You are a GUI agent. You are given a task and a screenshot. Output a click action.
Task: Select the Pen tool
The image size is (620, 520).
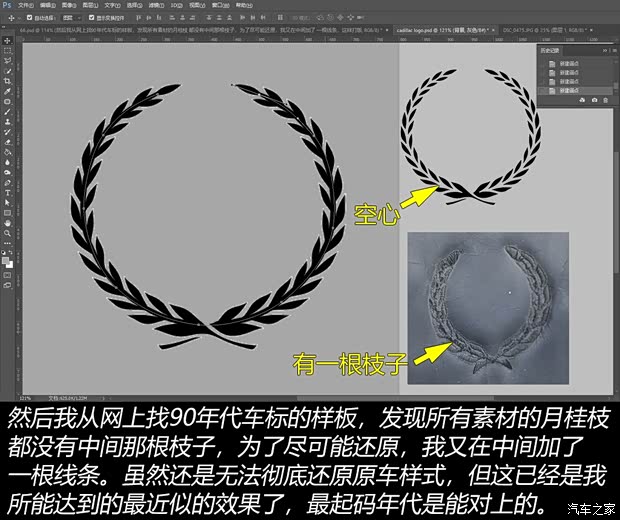click(8, 183)
